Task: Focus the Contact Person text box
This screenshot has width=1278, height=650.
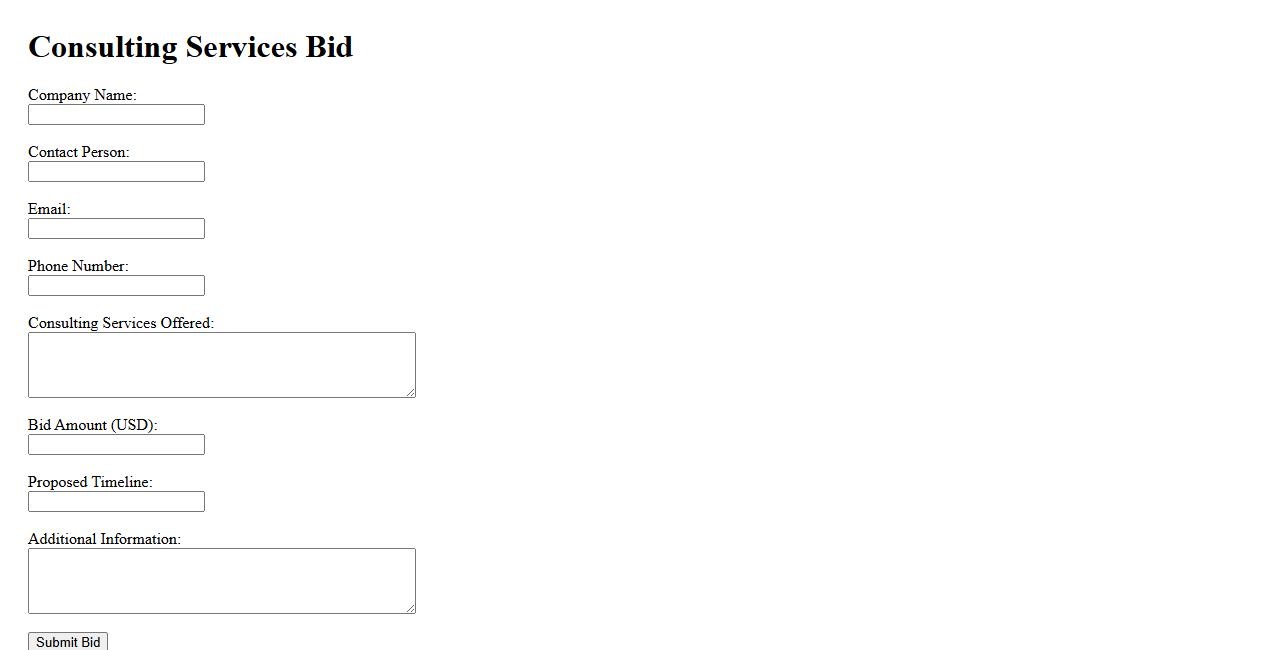Action: point(116,172)
